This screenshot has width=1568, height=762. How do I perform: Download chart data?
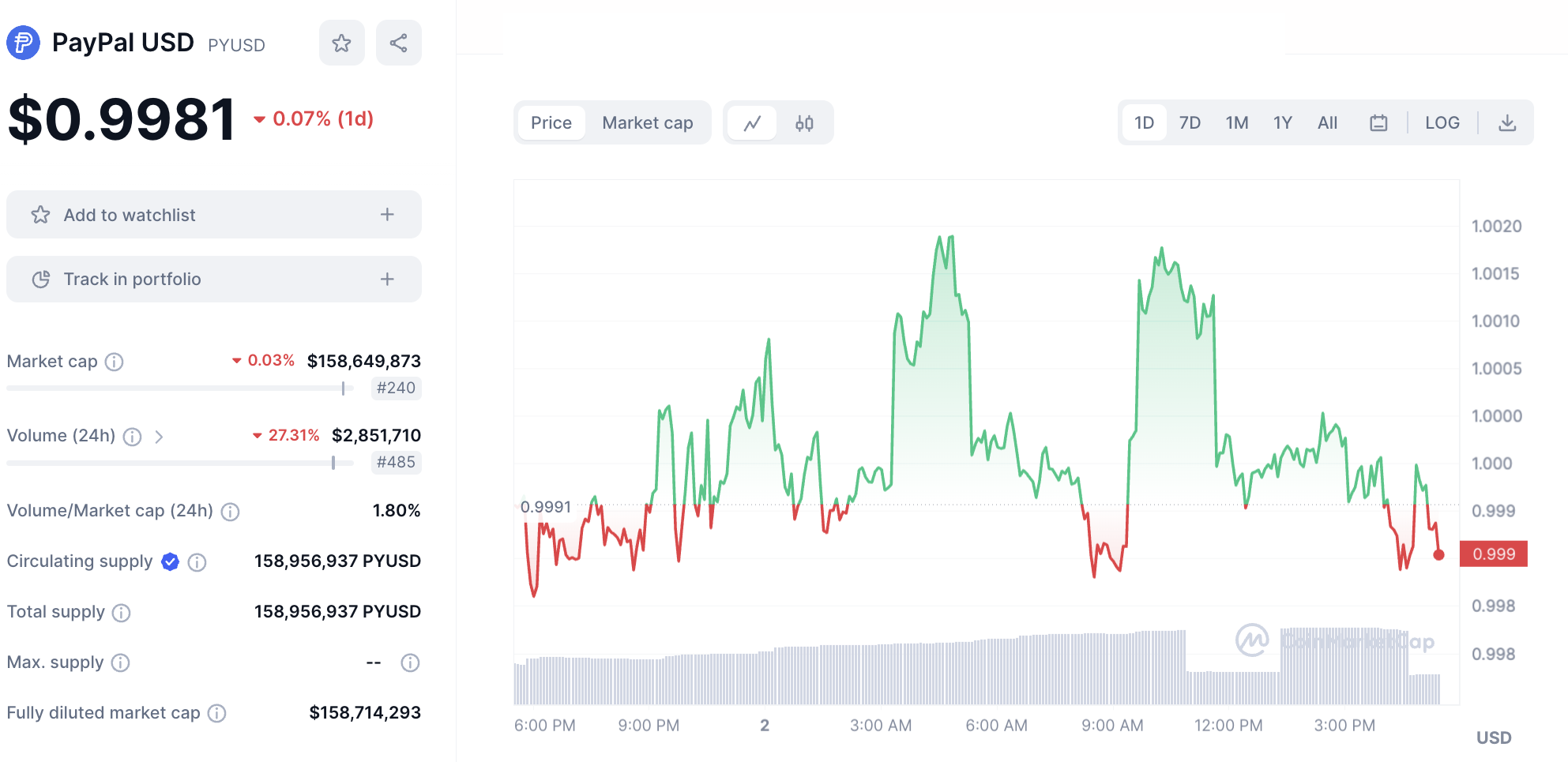tap(1507, 123)
